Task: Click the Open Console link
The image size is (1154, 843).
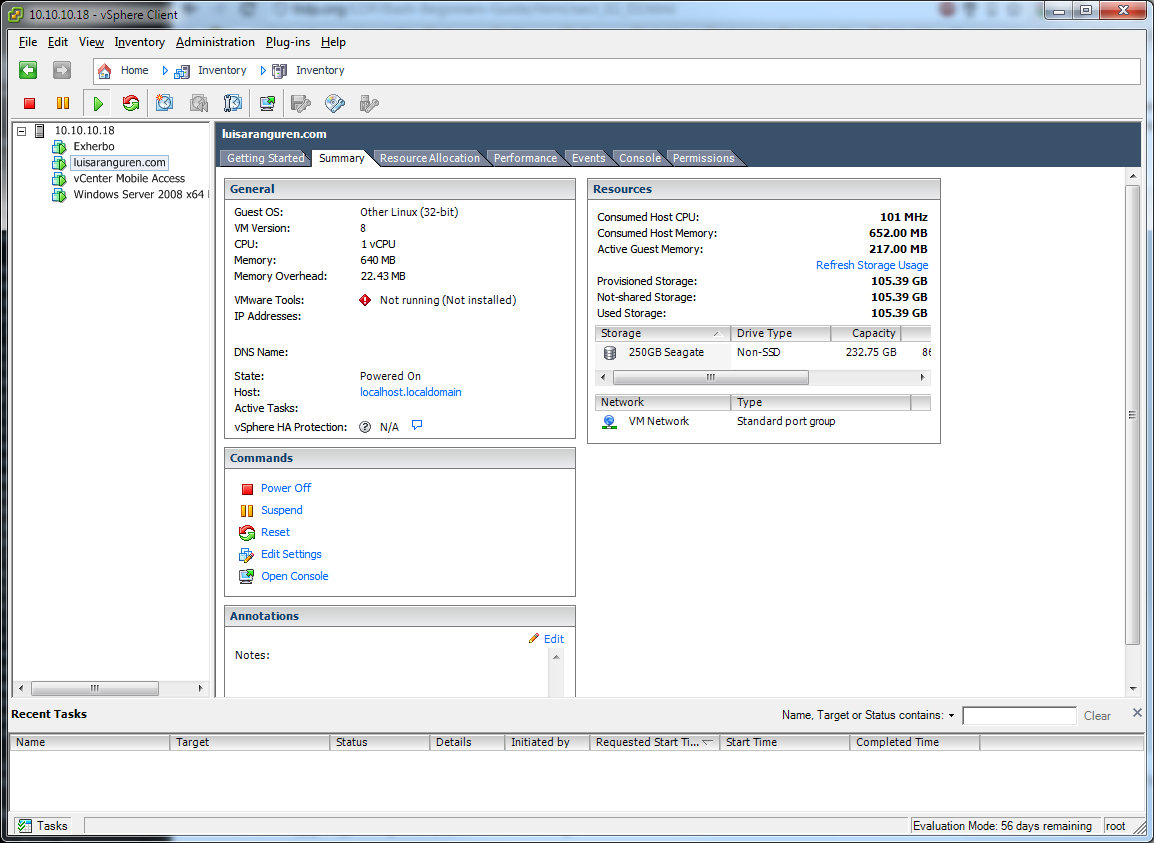Action: tap(294, 576)
